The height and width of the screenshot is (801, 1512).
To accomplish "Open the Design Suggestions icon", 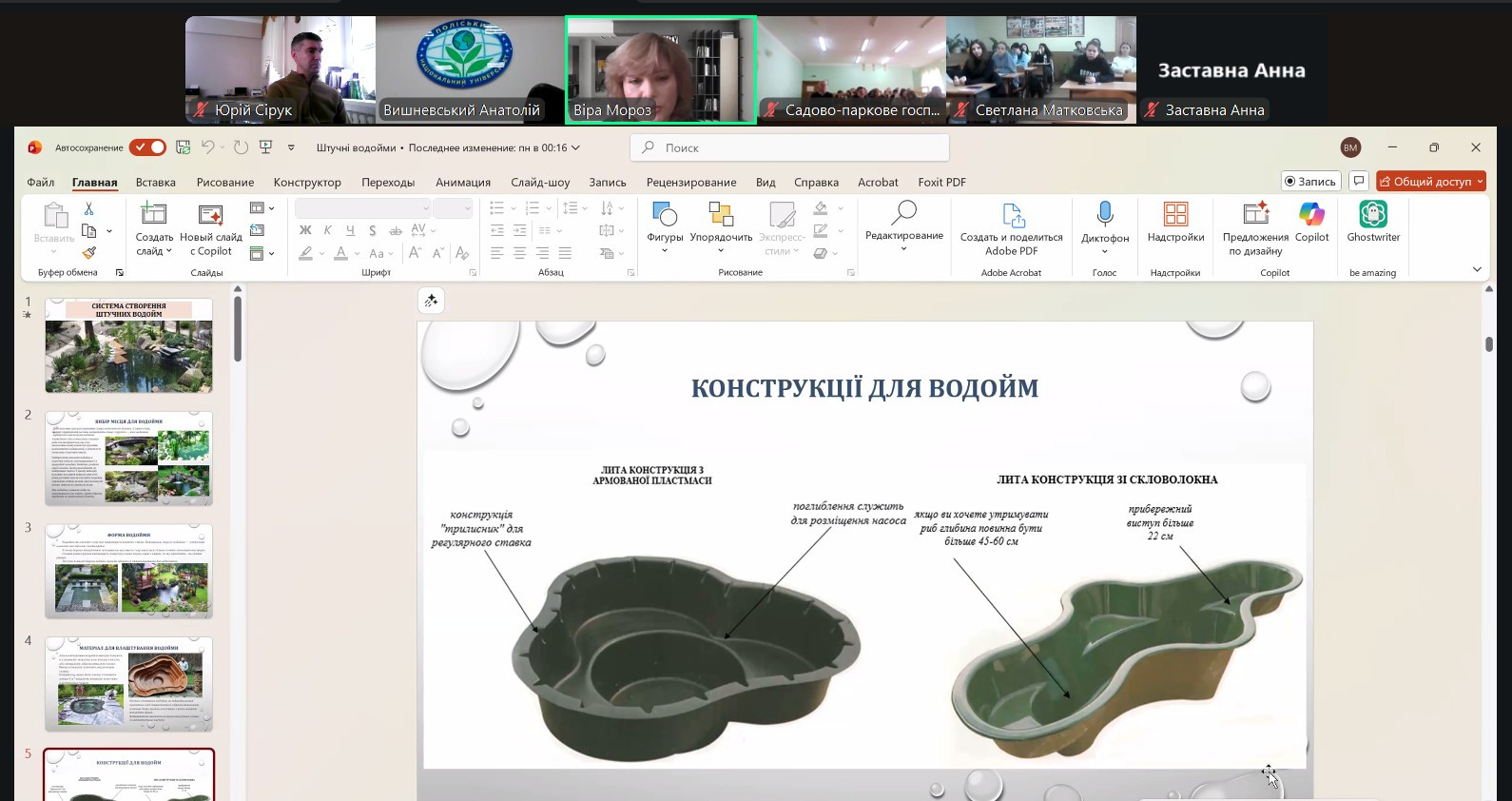I will pyautogui.click(x=1255, y=214).
